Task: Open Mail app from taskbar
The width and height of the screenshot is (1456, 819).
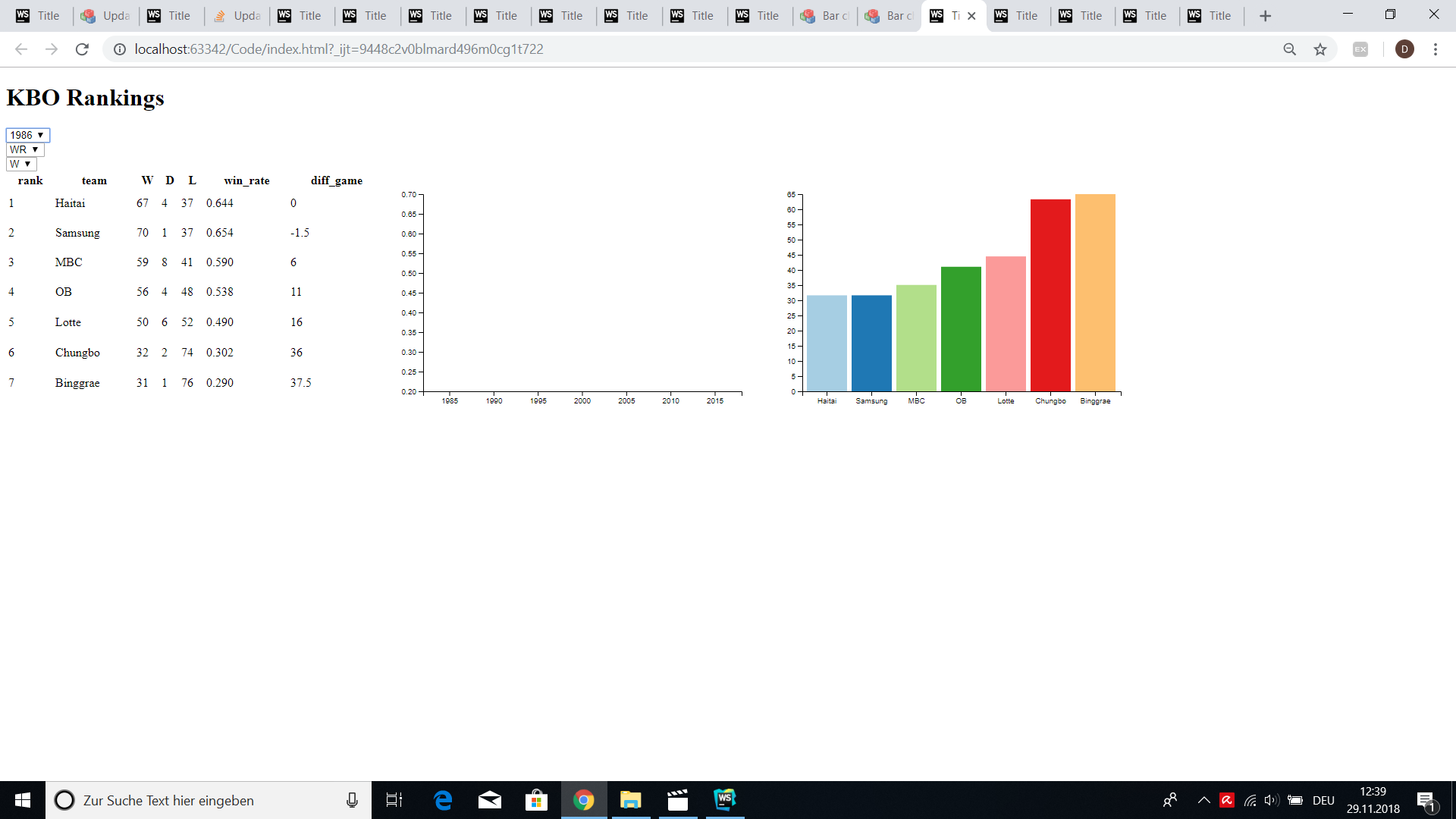Action: pos(490,800)
